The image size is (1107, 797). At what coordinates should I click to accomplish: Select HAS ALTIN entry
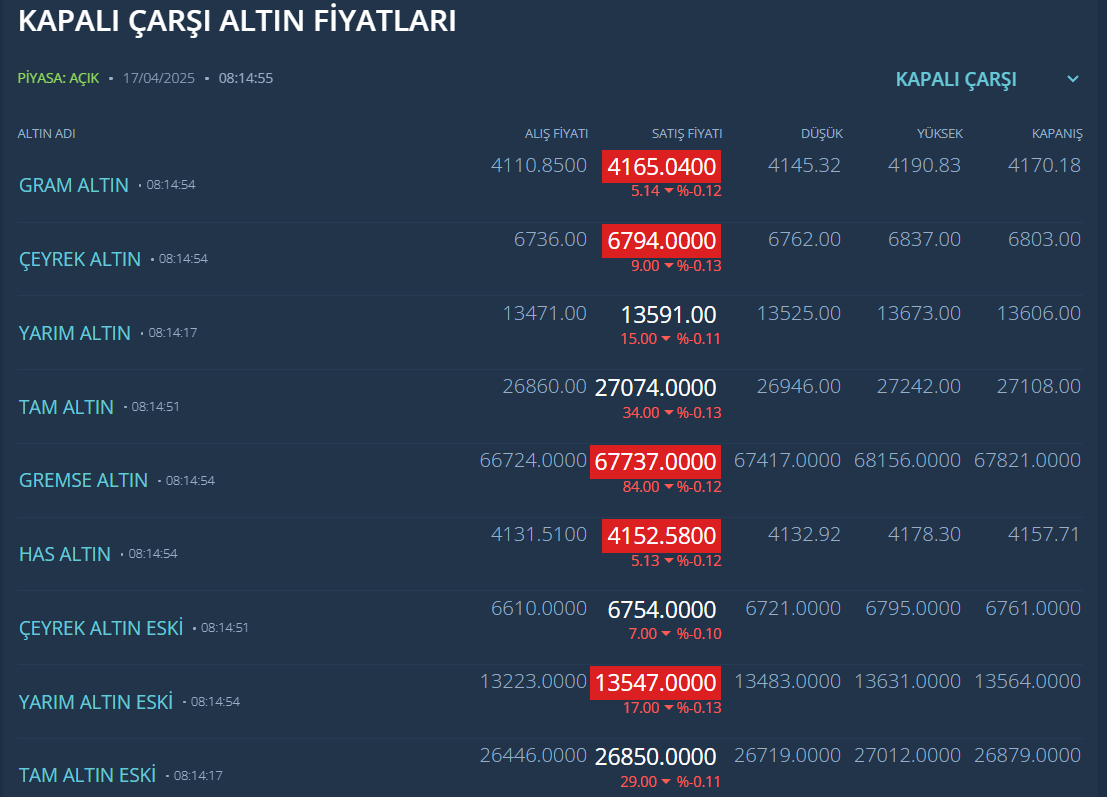click(65, 554)
